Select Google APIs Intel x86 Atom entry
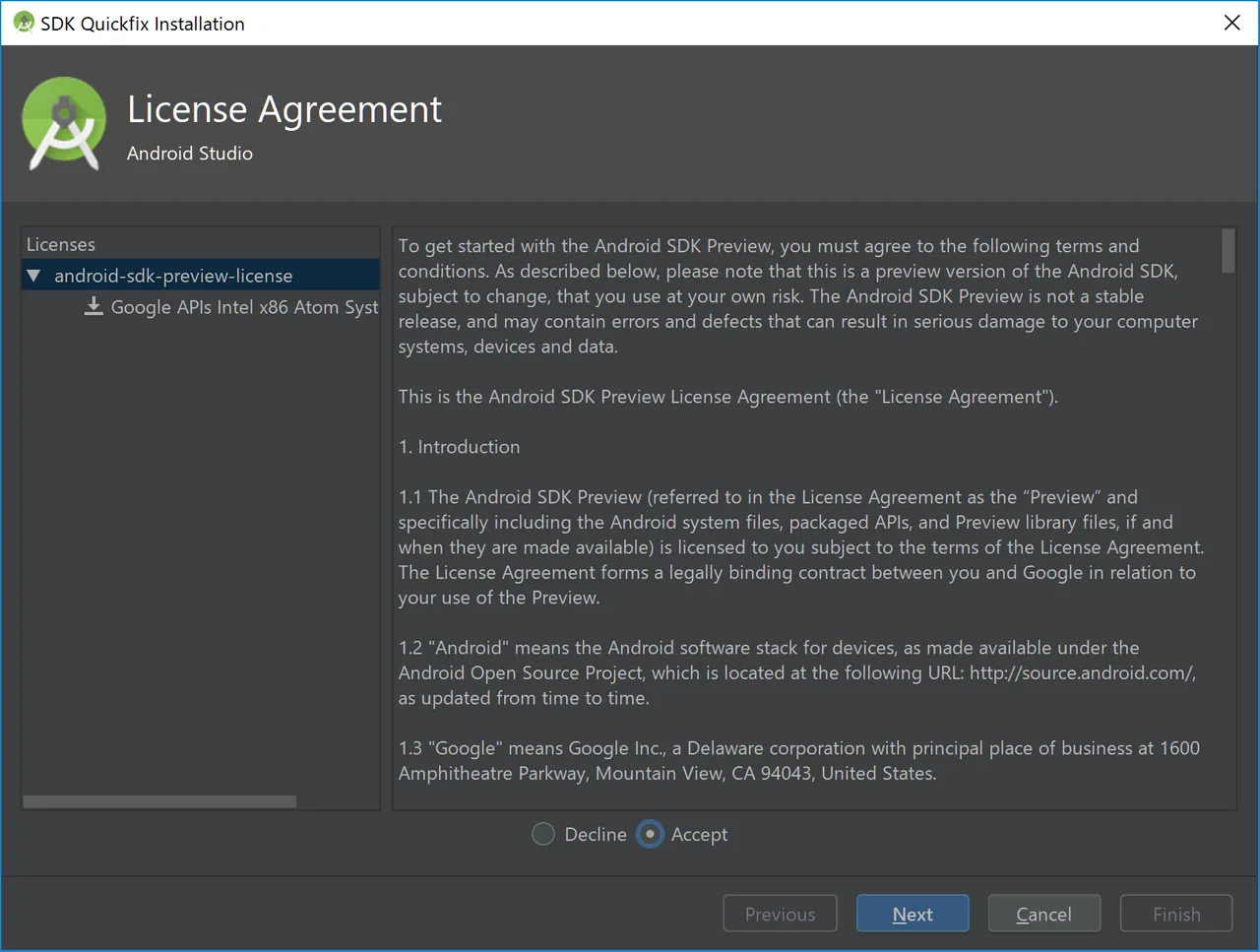The image size is (1260, 952). tap(244, 307)
